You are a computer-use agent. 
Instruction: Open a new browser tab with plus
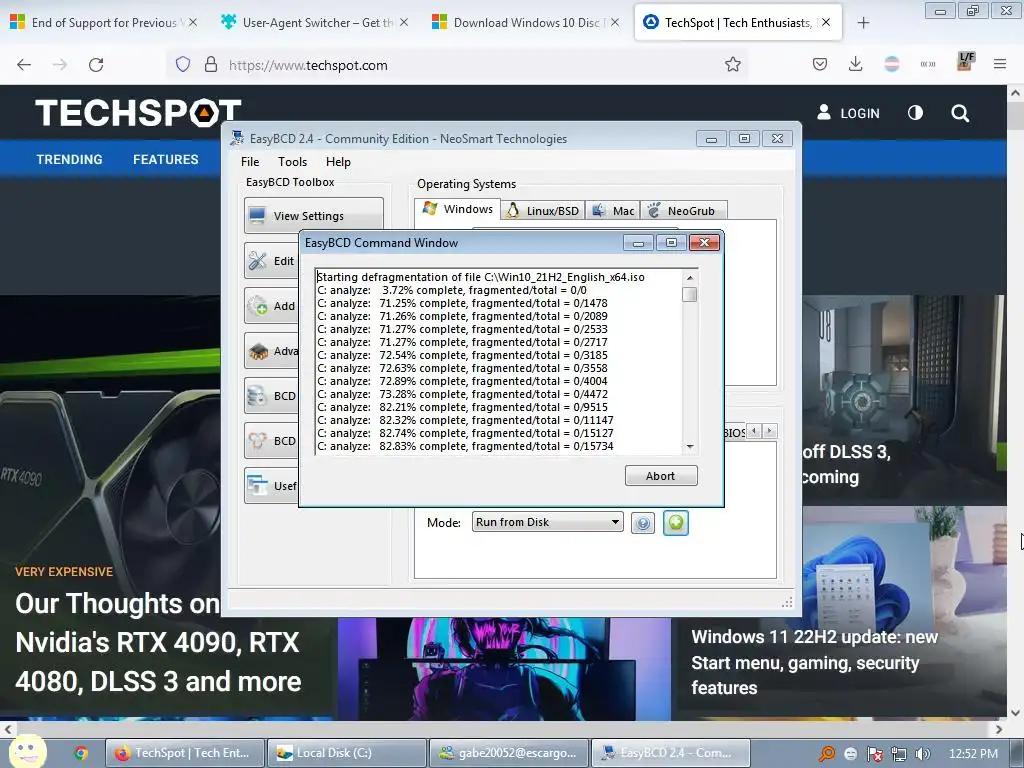(x=863, y=23)
